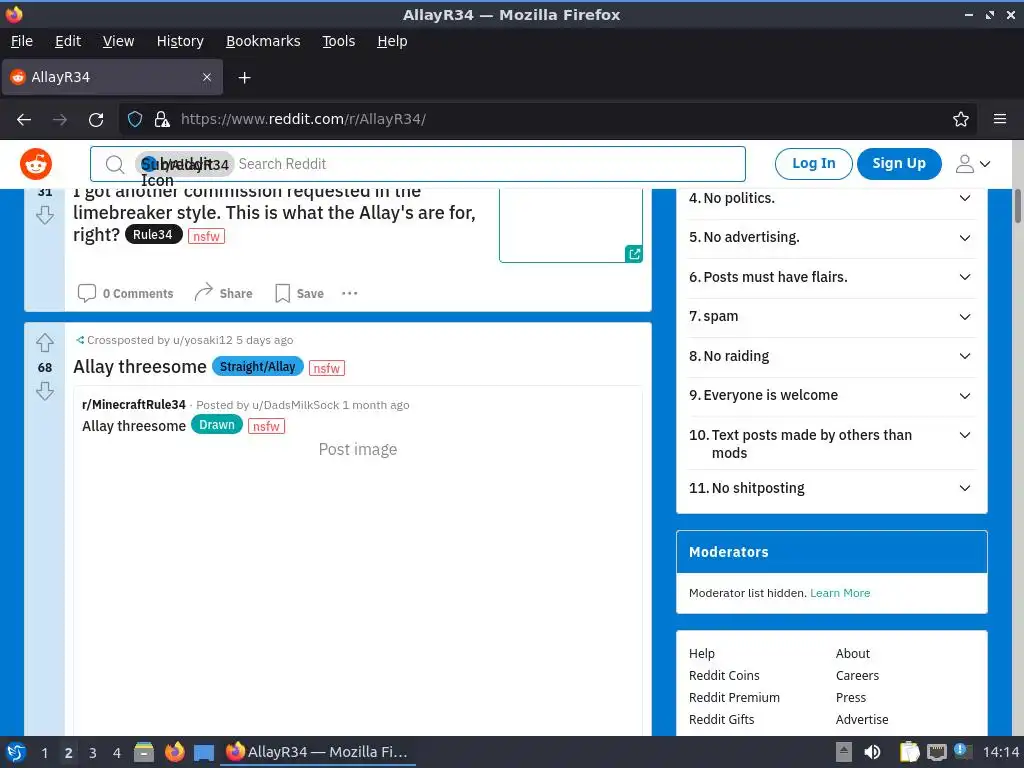Open the Drawn flair tag

coord(216,425)
